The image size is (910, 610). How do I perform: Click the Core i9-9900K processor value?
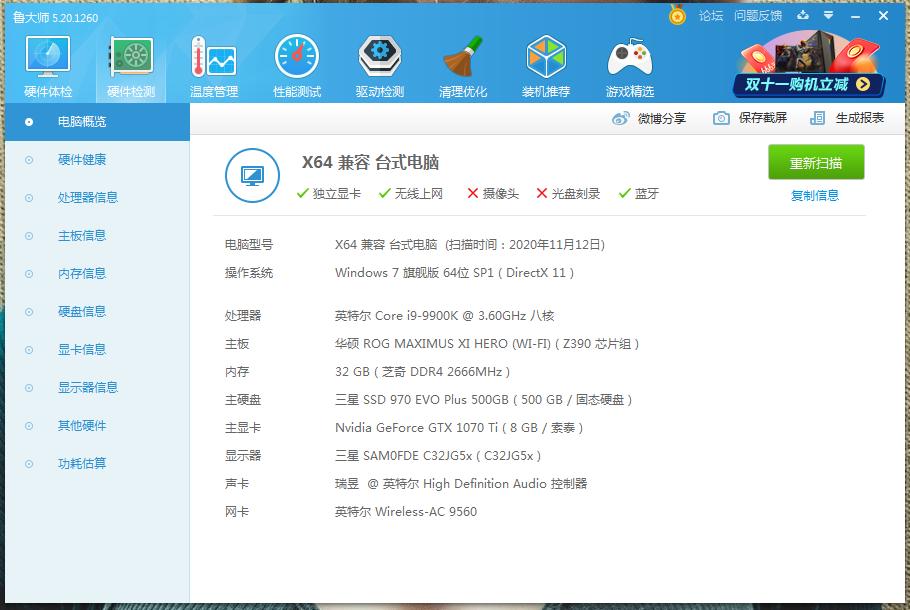click(445, 316)
